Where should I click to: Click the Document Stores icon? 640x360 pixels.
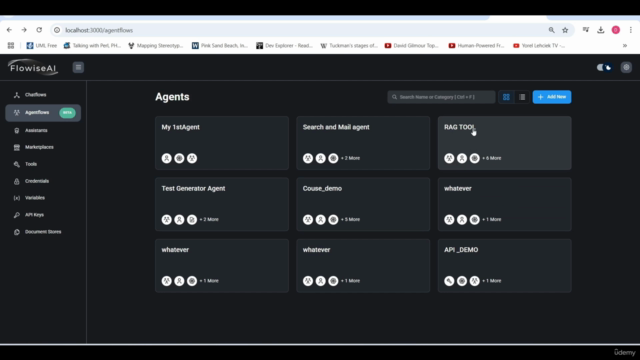pyautogui.click(x=17, y=232)
